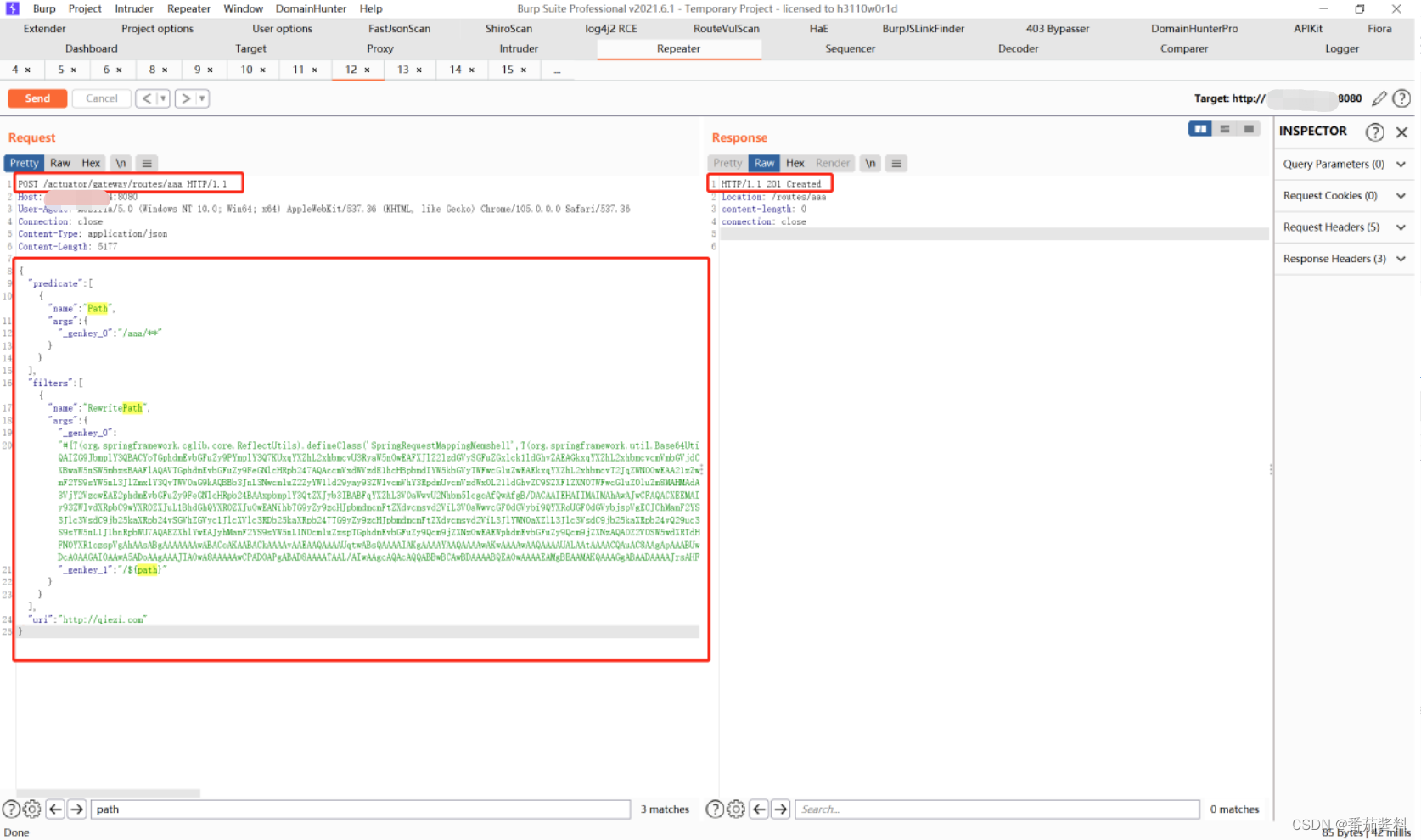The height and width of the screenshot is (840, 1421).
Task: Open response message editor menu icon
Action: click(x=896, y=163)
